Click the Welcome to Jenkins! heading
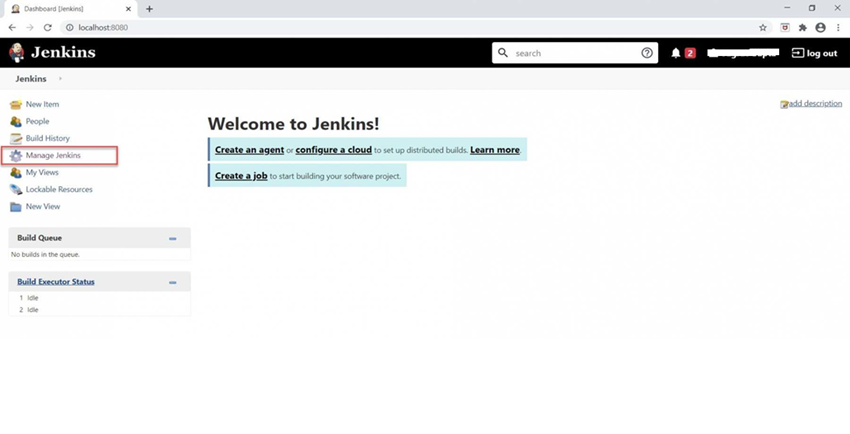 point(293,124)
